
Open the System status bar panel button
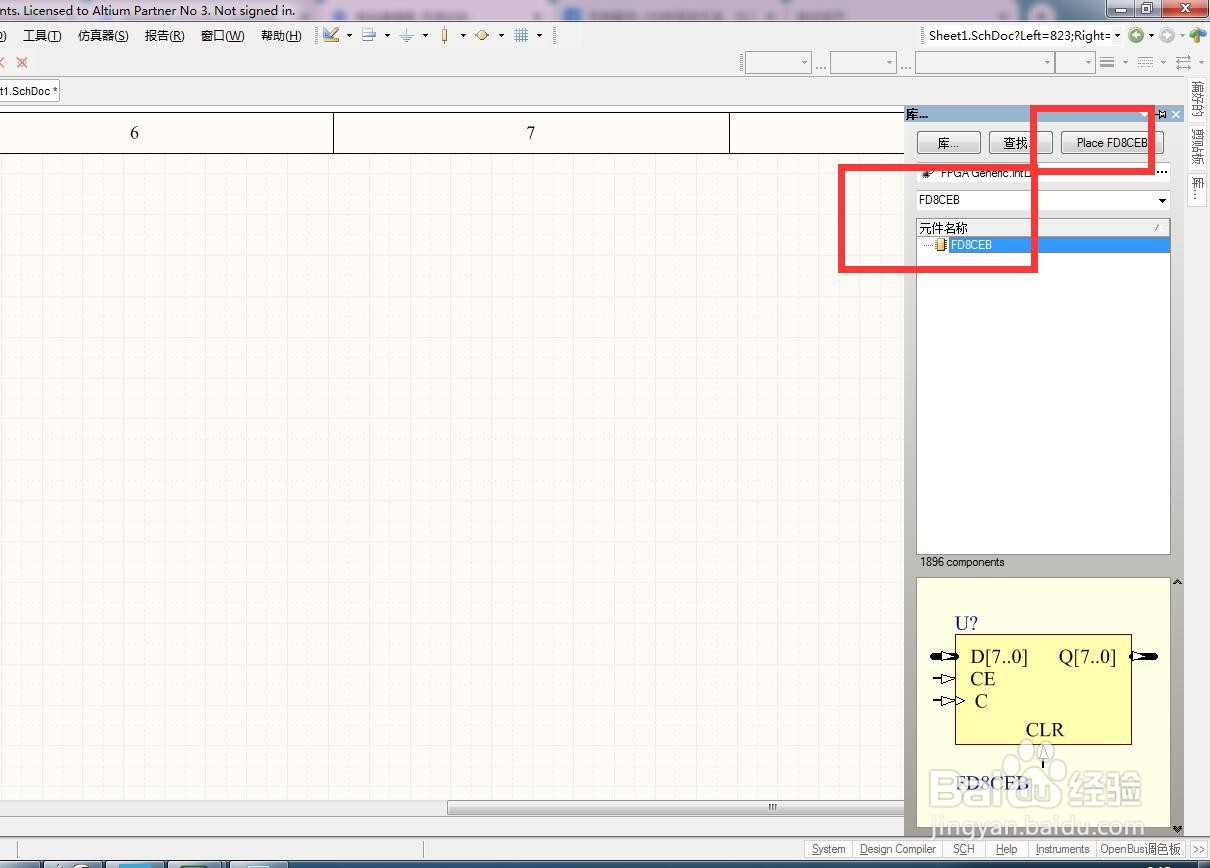coord(828,849)
